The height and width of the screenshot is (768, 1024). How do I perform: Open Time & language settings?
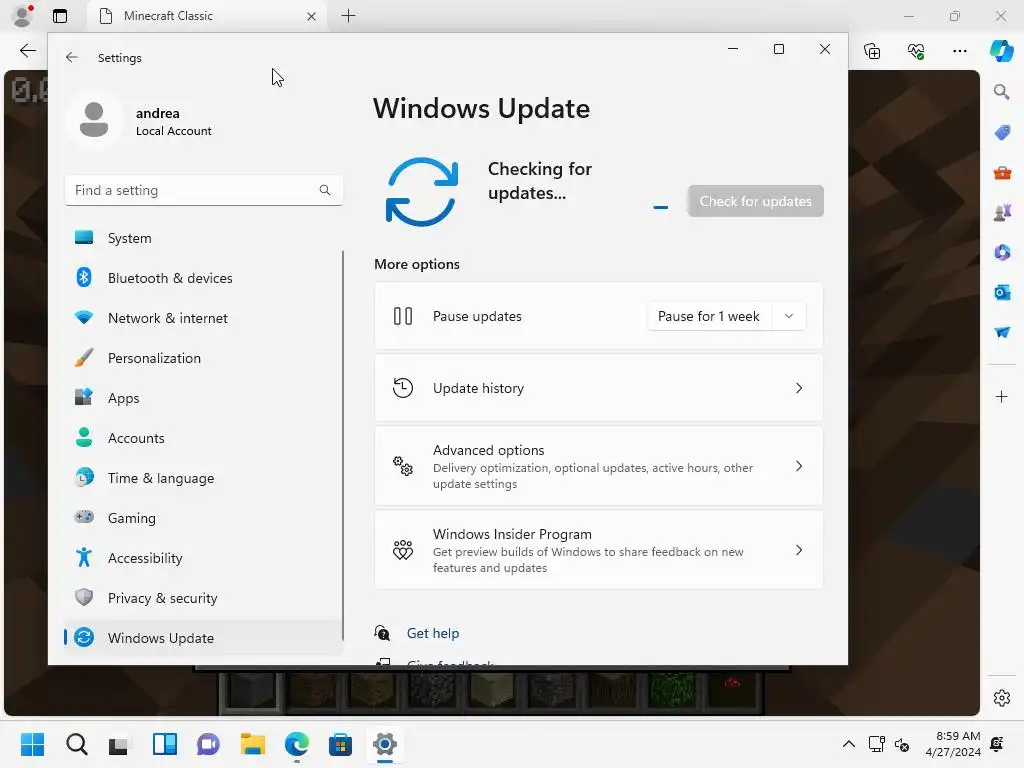203,478
